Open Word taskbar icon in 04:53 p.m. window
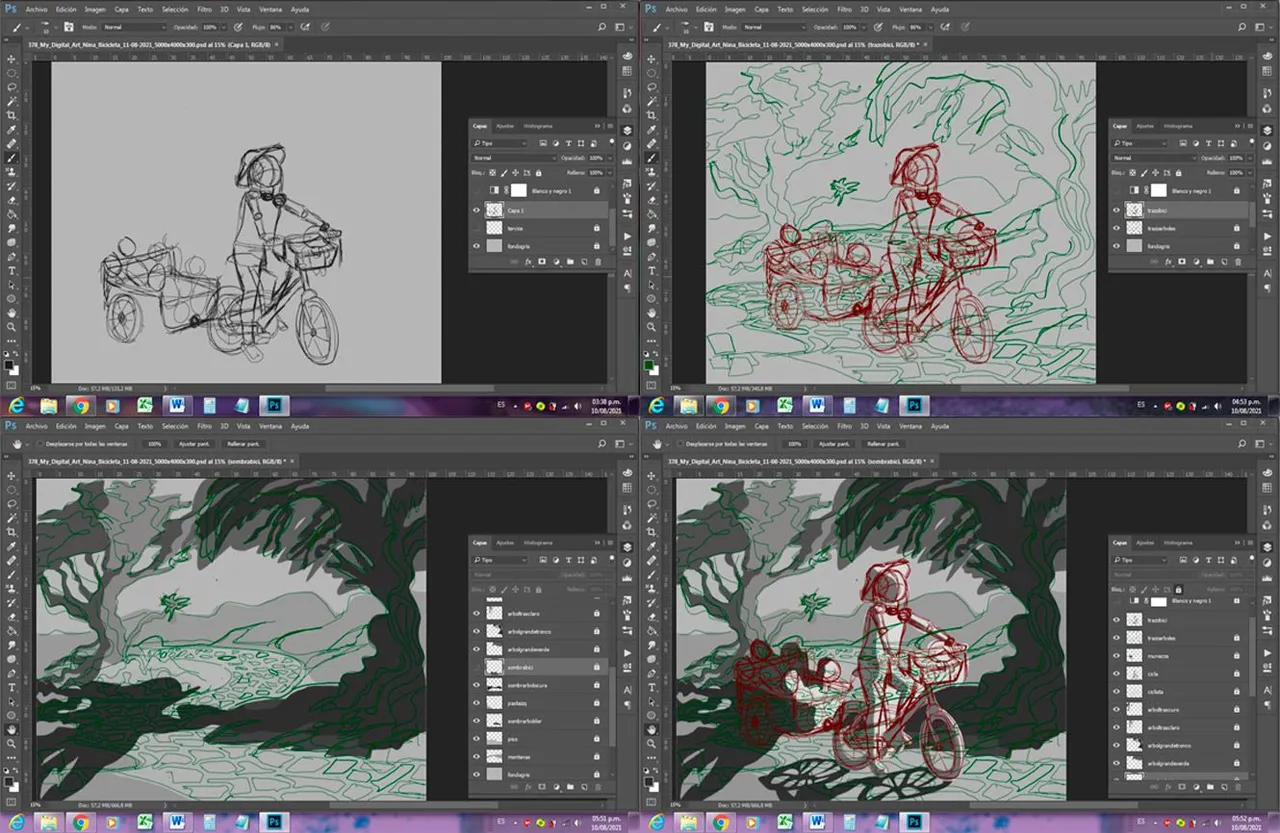The height and width of the screenshot is (833, 1280). pos(816,405)
